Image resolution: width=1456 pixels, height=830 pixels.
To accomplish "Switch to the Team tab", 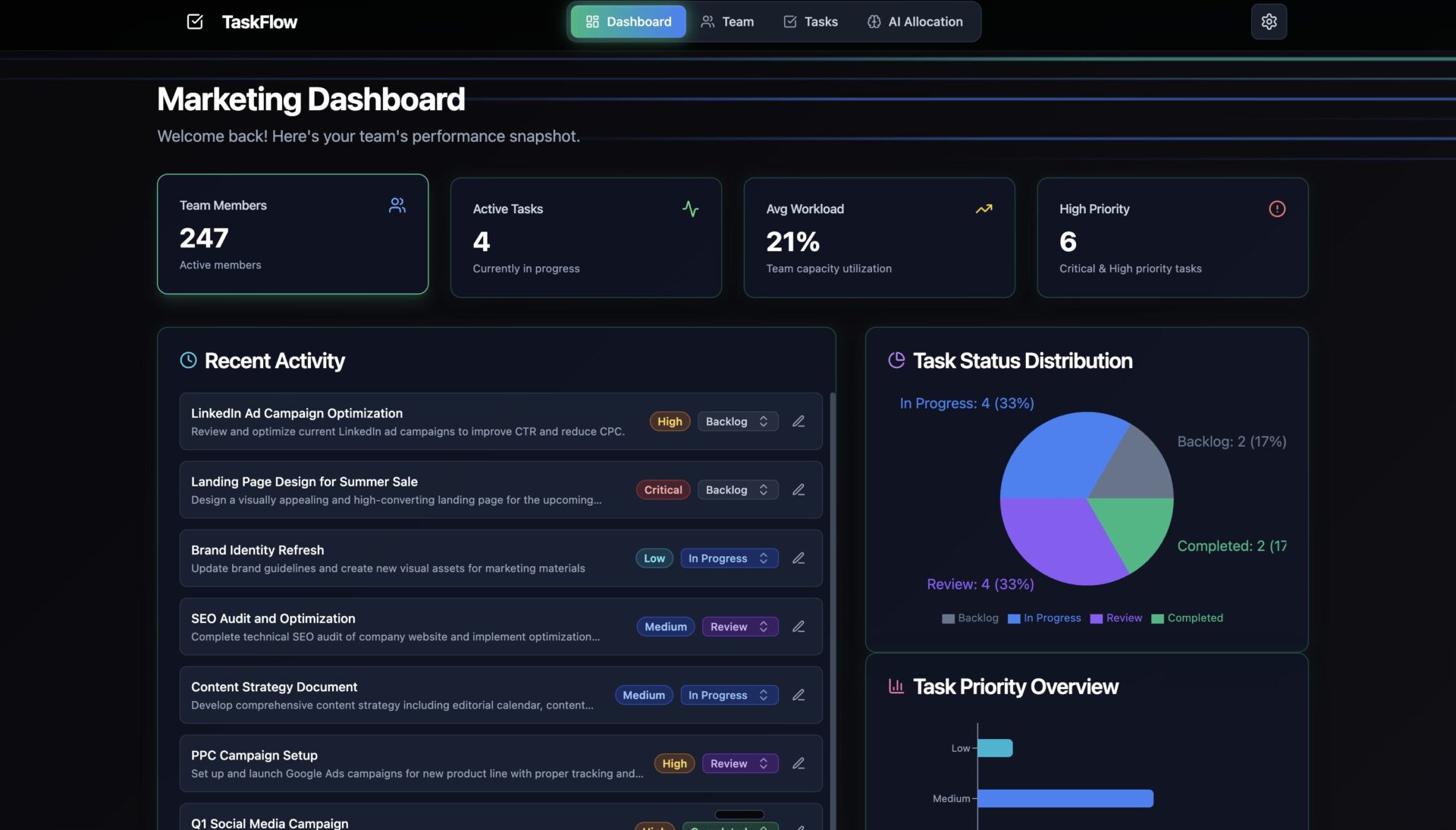I will 727,22.
